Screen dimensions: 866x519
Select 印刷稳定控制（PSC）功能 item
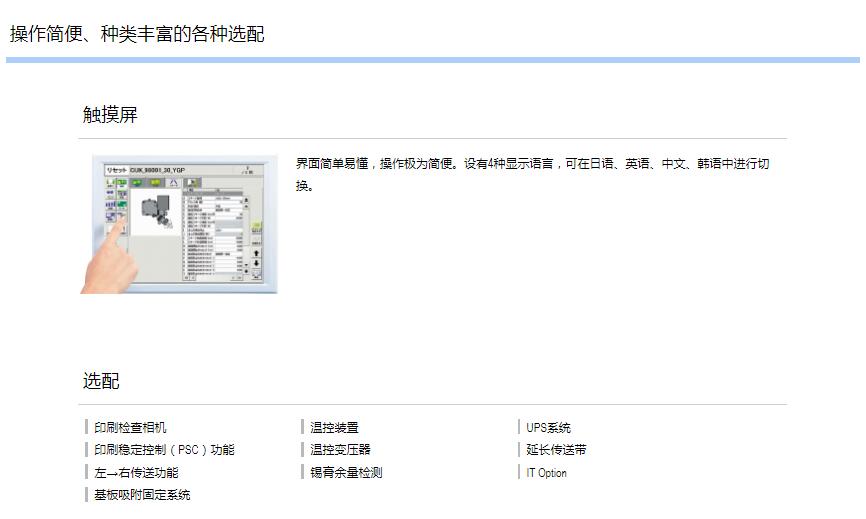164,450
